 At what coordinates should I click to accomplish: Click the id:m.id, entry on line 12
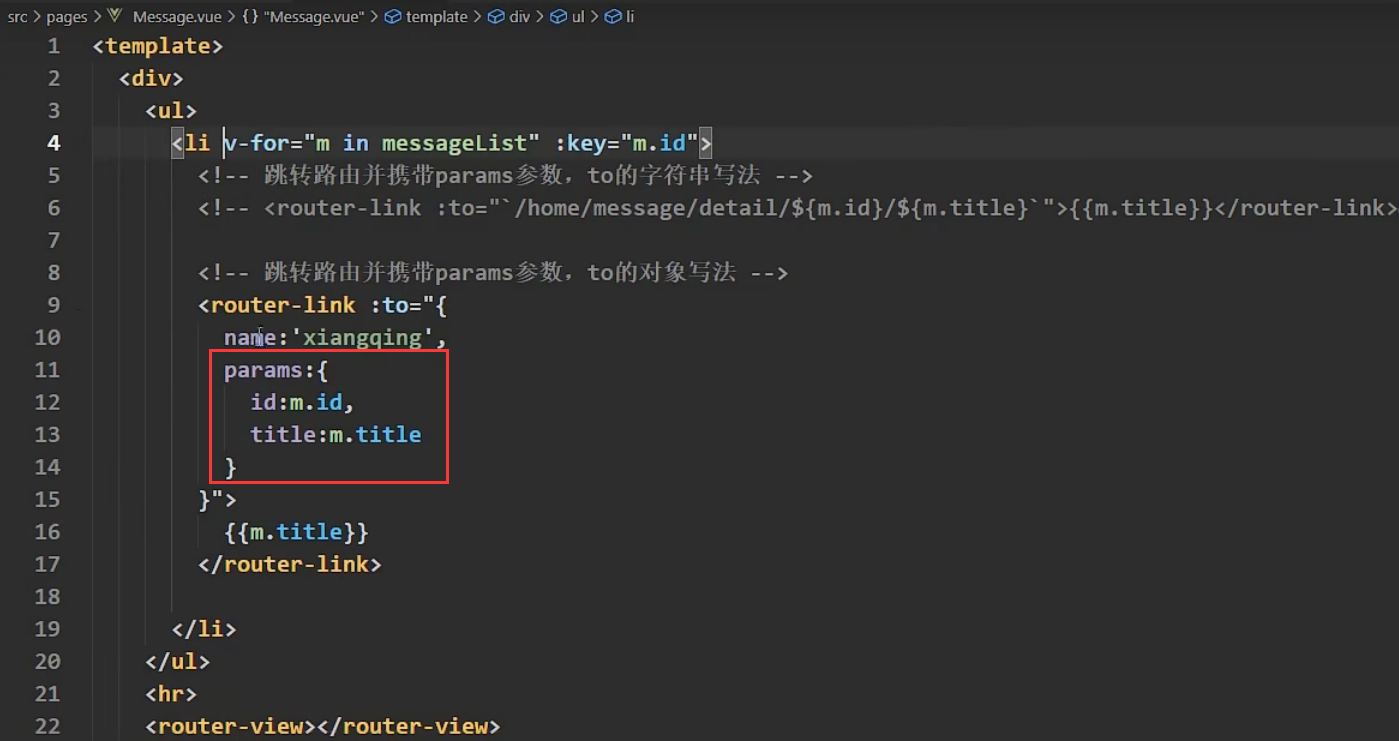303,402
